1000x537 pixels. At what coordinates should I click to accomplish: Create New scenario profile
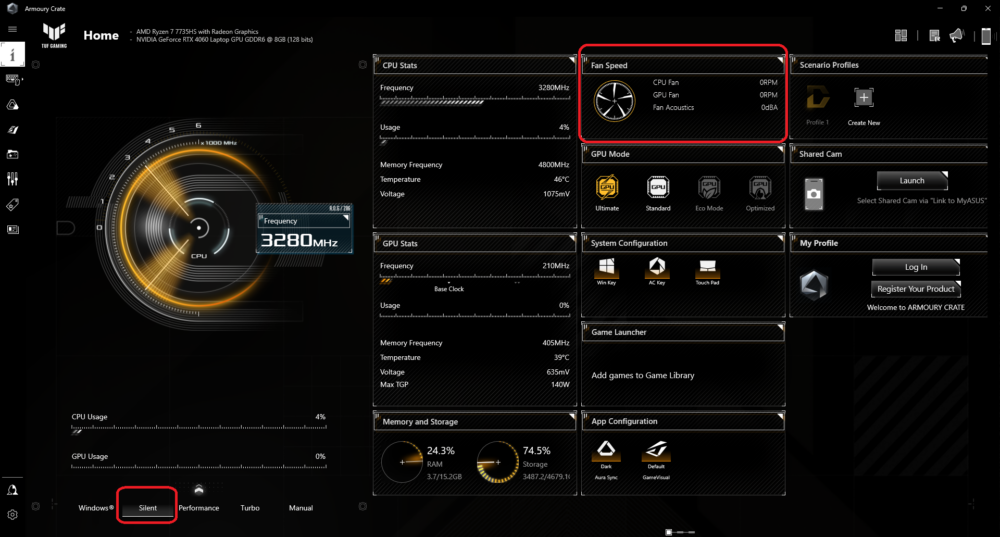point(864,106)
